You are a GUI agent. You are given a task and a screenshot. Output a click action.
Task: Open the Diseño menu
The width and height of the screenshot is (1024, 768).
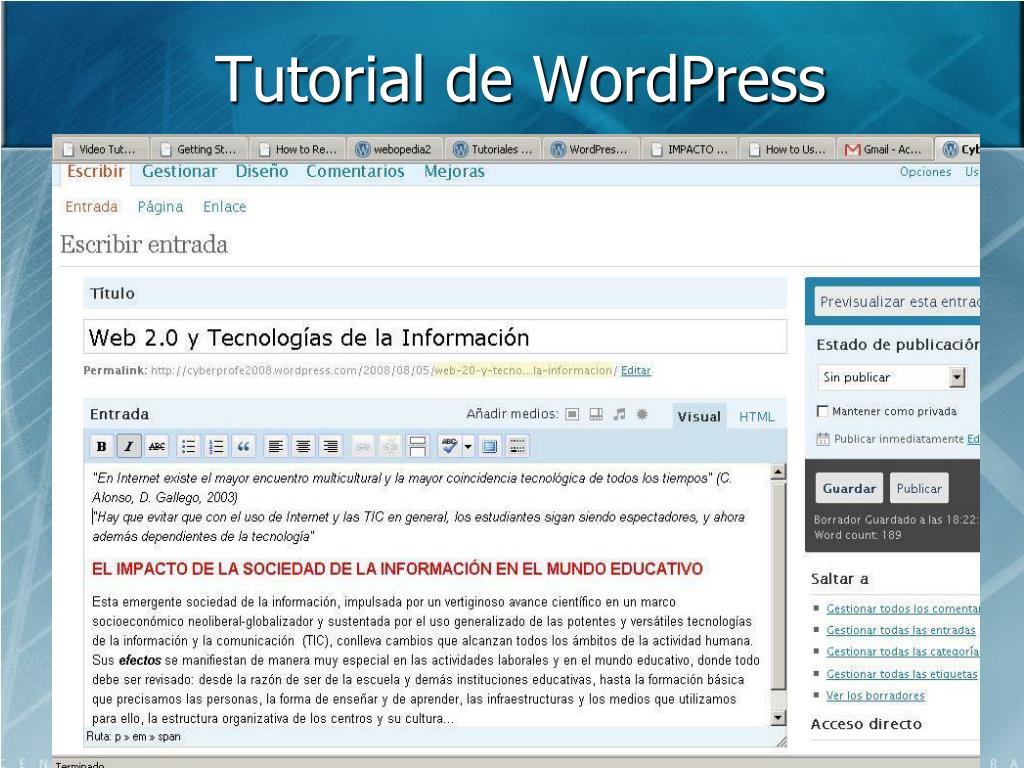click(x=262, y=172)
